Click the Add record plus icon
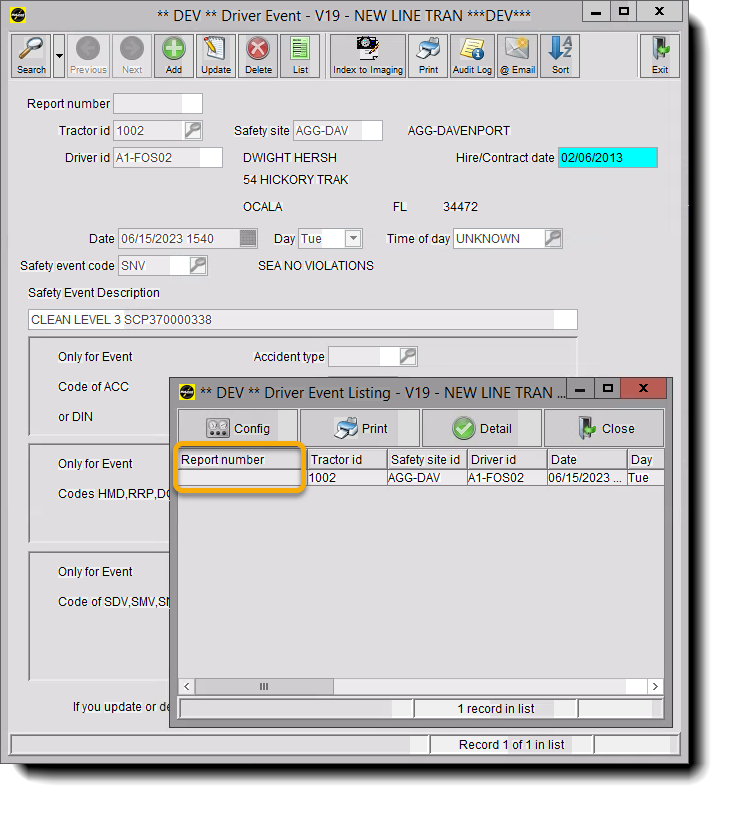 [174, 56]
